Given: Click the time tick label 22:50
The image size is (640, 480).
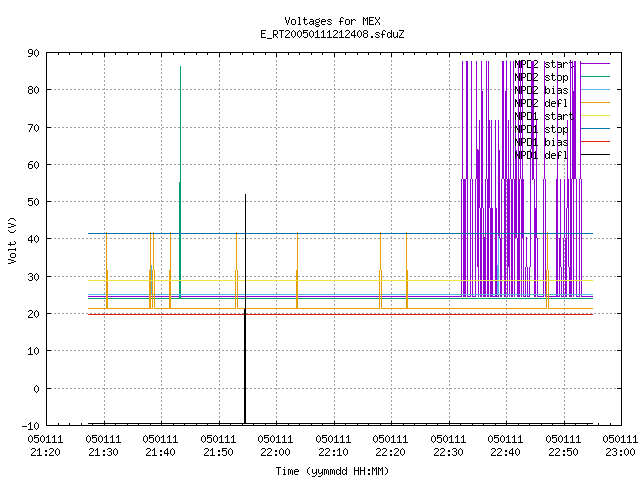Looking at the screenshot, I should (x=564, y=453).
